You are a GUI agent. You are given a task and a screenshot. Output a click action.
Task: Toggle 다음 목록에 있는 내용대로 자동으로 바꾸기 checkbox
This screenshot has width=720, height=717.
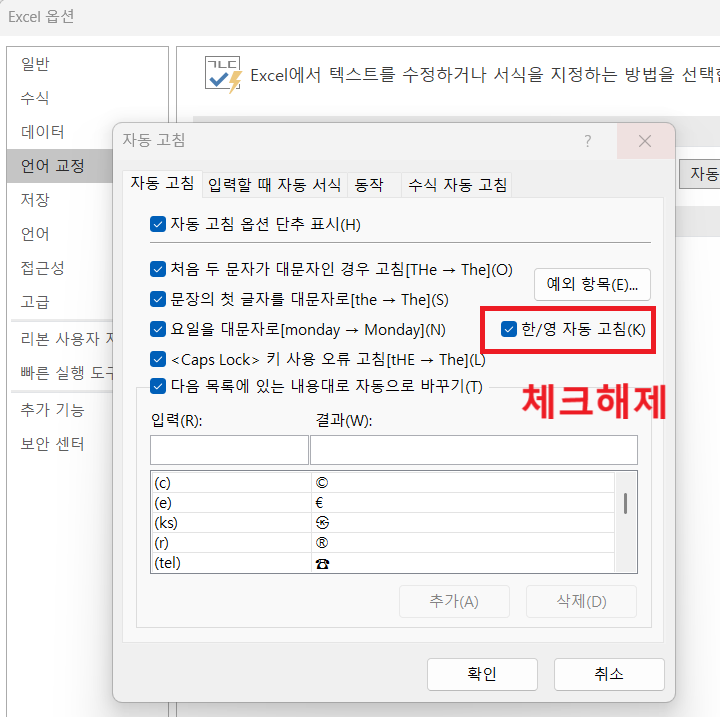158,386
